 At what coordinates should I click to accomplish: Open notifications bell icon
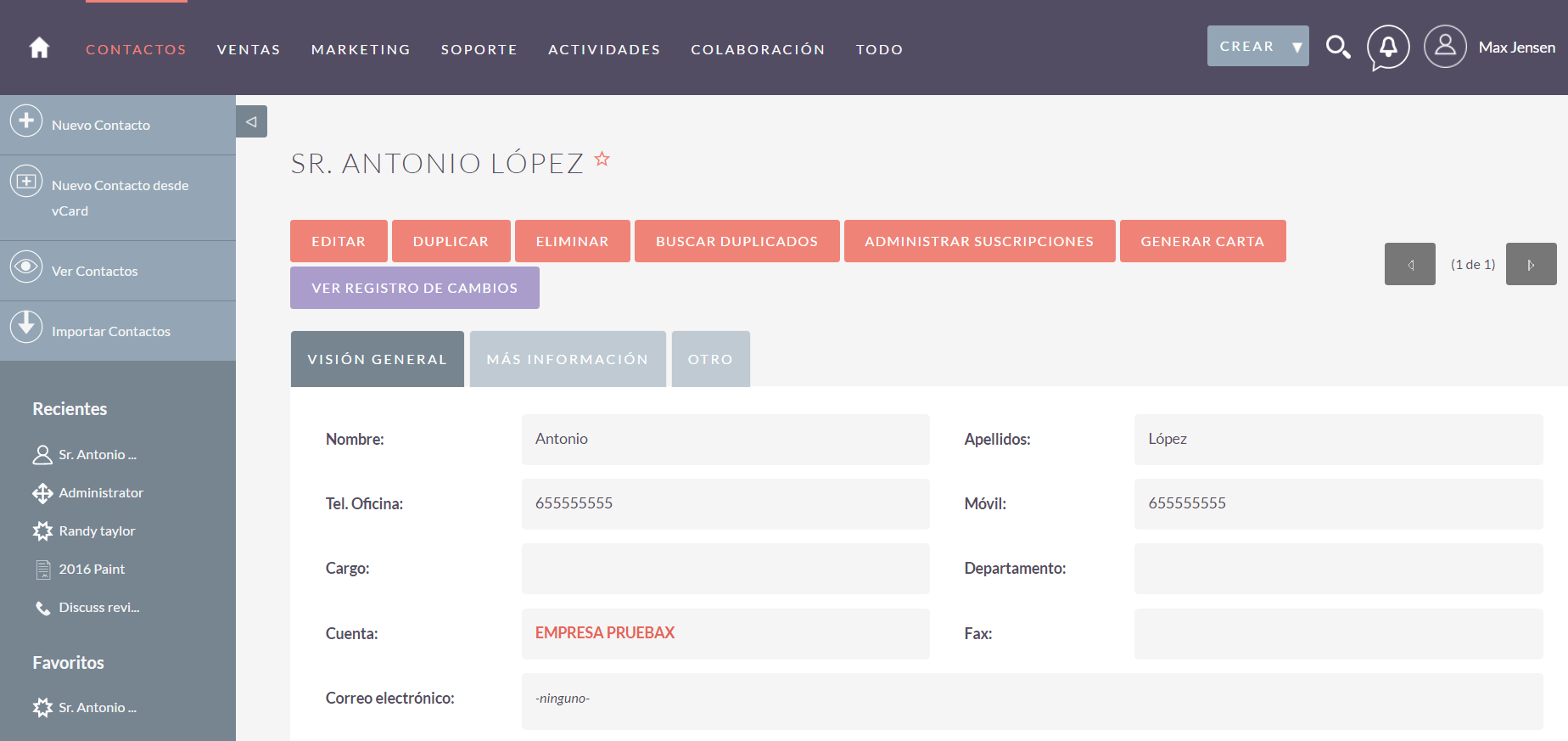click(x=1388, y=47)
